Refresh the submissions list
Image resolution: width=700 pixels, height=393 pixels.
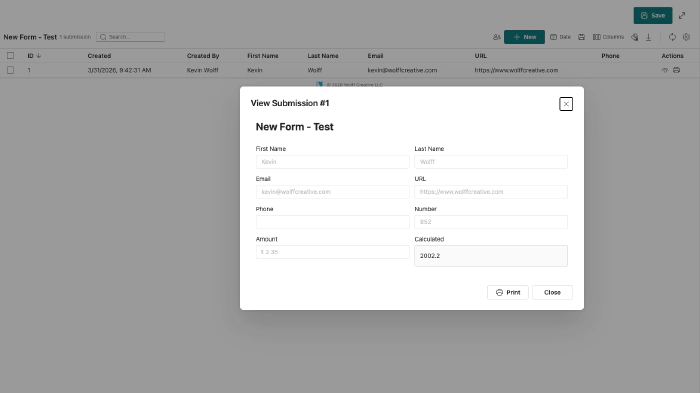pyautogui.click(x=672, y=37)
